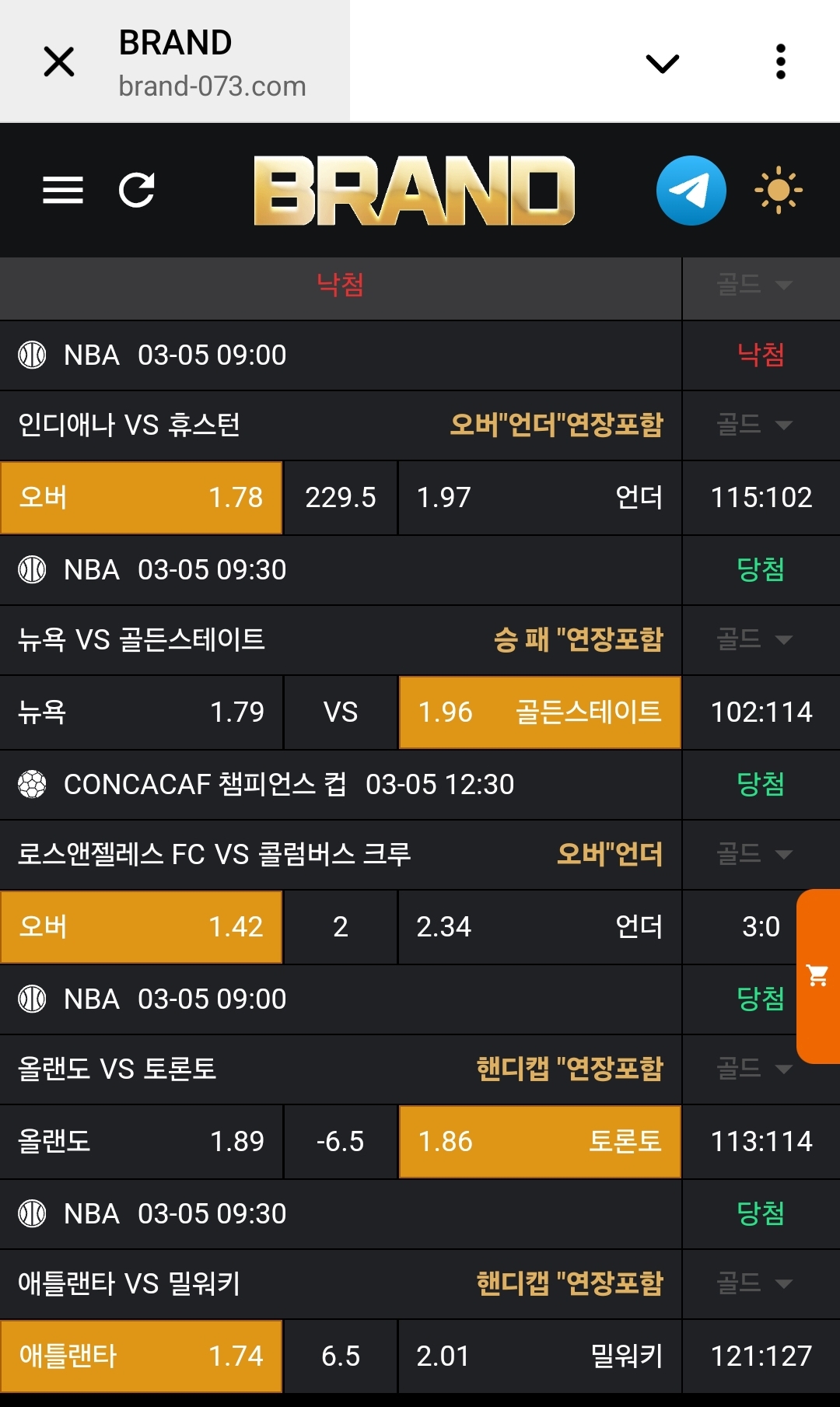Open the orange shopping cart tab
This screenshot has width=840, height=1407.
(817, 975)
